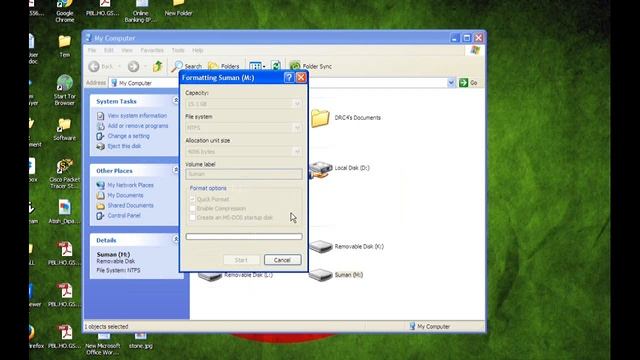Screen dimensions: 640x360
Task: Select Online Banking desktop shortcut
Action: (141, 11)
